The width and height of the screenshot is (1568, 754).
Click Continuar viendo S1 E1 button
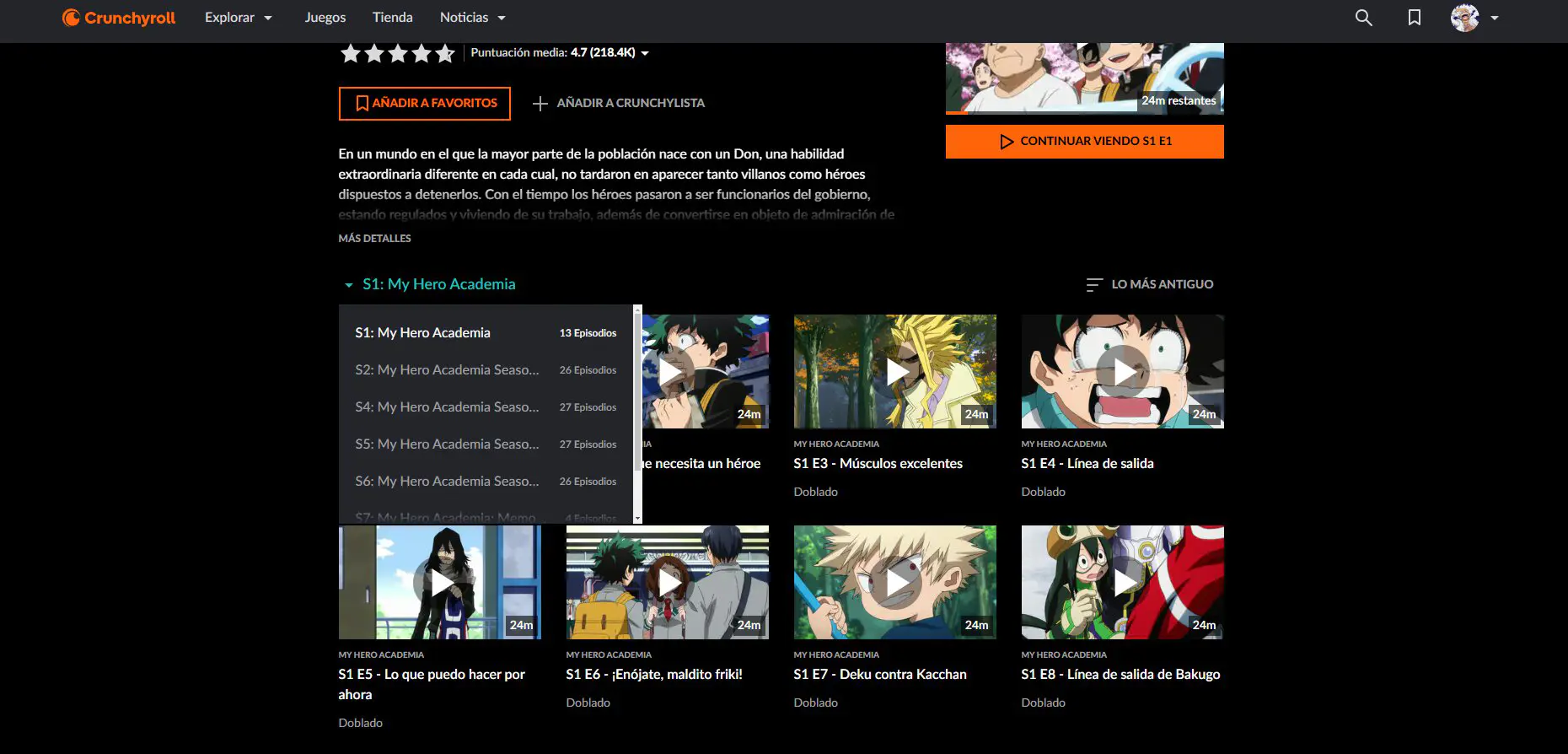tap(1085, 142)
